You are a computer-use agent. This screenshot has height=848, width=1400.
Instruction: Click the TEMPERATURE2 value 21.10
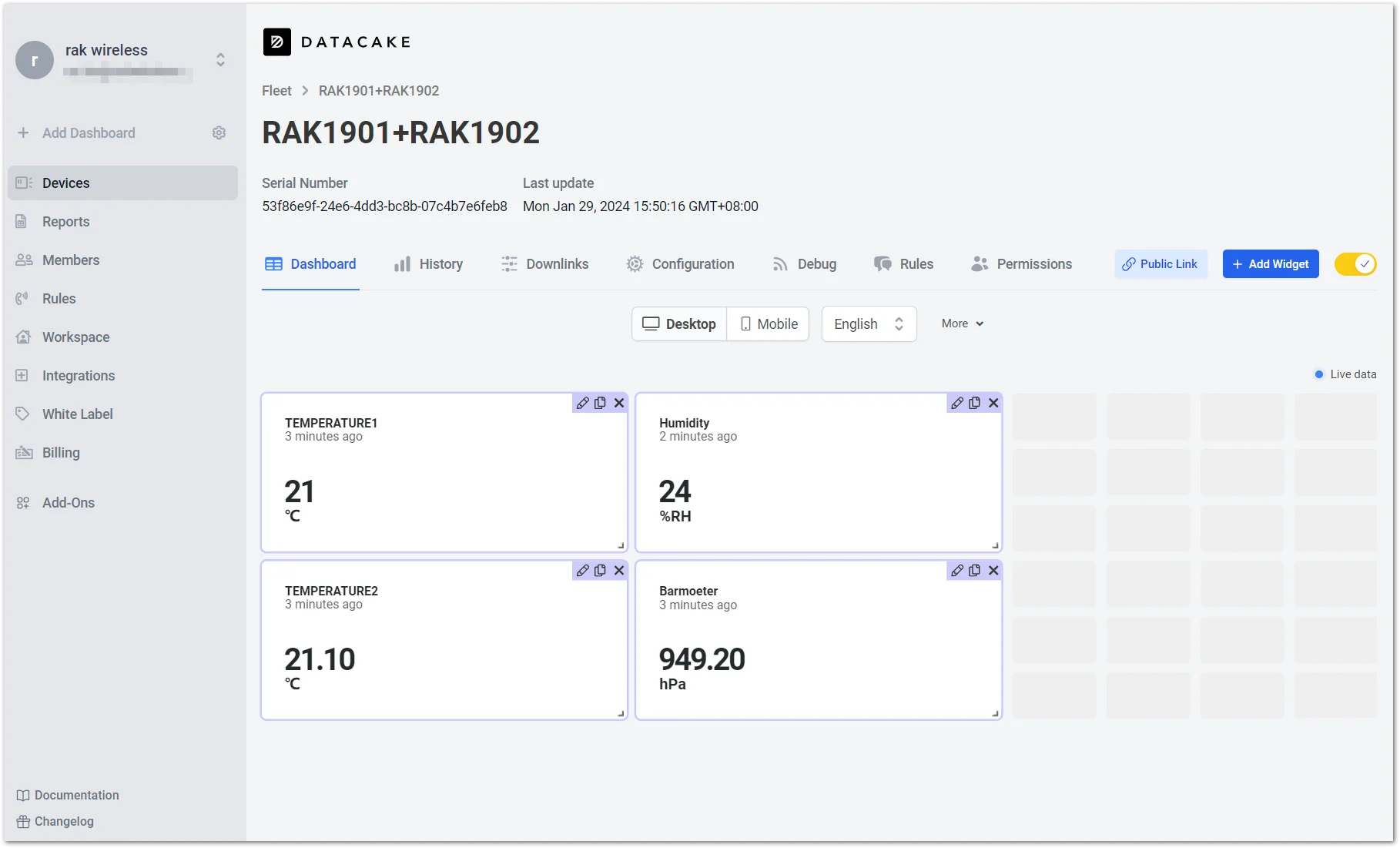tap(320, 659)
